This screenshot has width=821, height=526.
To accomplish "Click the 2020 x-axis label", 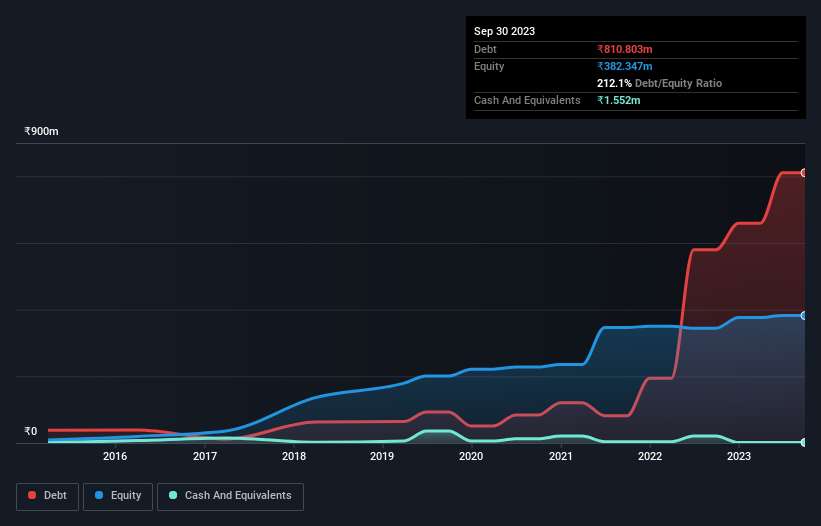I will pyautogui.click(x=471, y=456).
